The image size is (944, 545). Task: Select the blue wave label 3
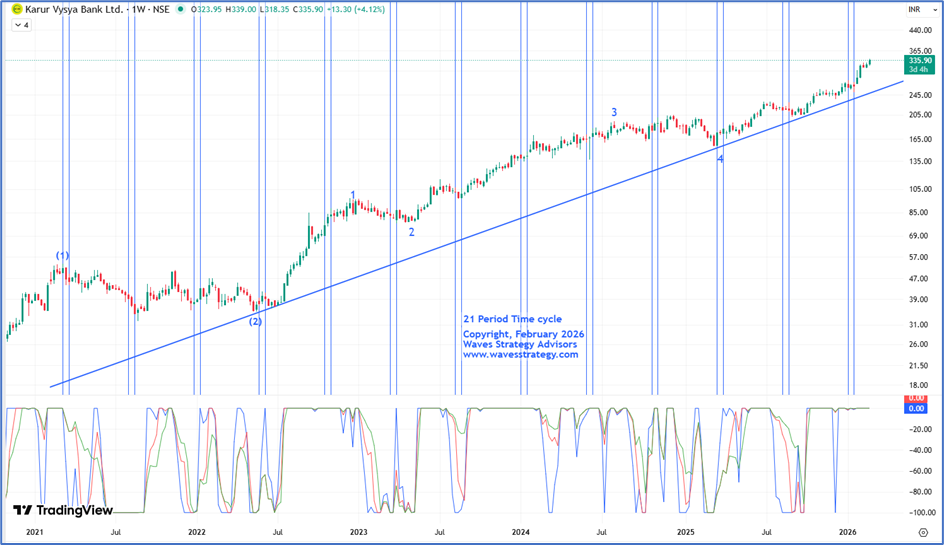[614, 112]
